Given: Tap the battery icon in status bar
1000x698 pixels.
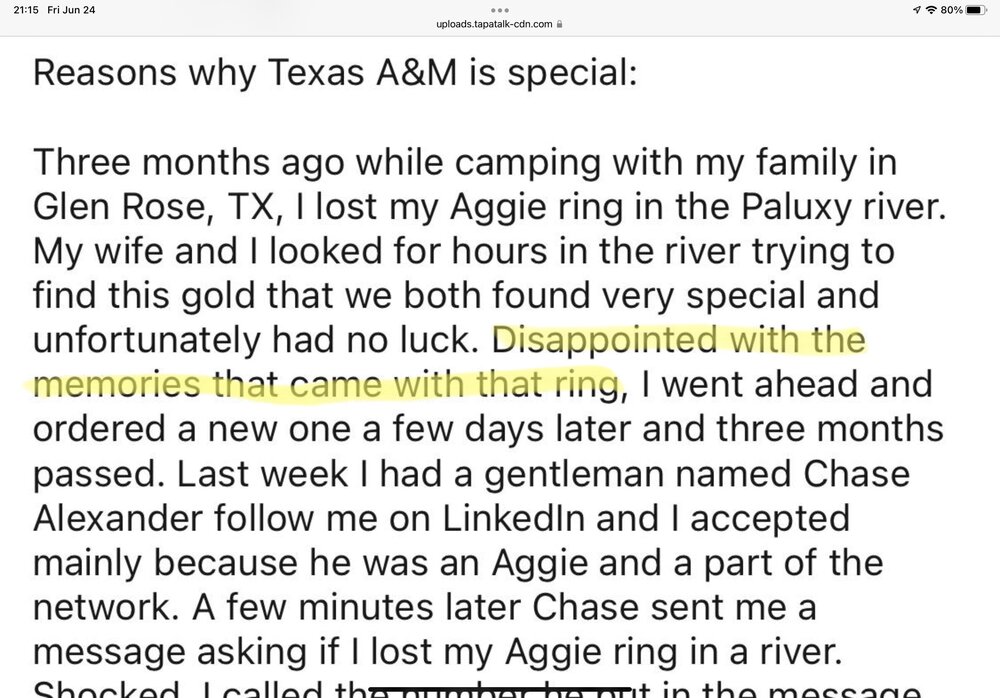Looking at the screenshot, I should (978, 9).
